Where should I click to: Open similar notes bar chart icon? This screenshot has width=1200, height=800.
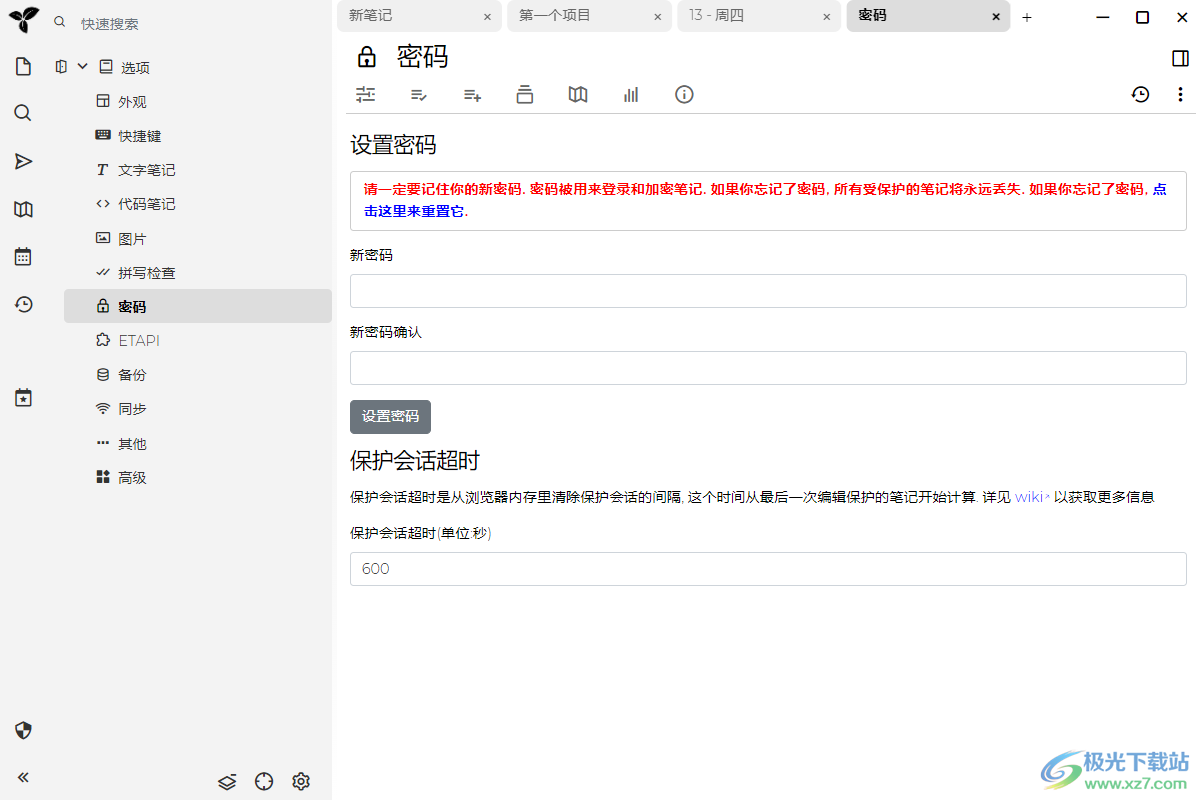(631, 94)
